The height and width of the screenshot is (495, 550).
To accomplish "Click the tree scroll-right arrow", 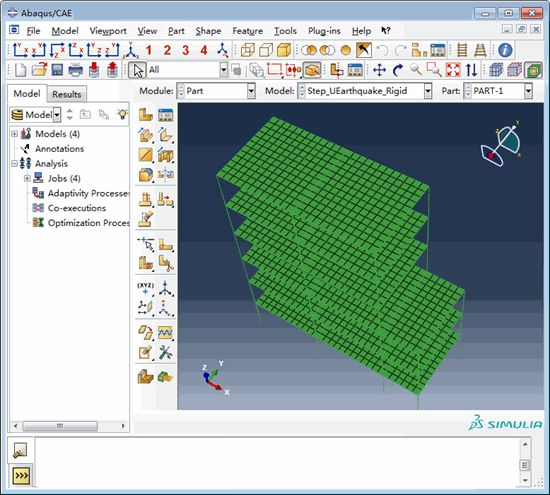I will point(123,426).
